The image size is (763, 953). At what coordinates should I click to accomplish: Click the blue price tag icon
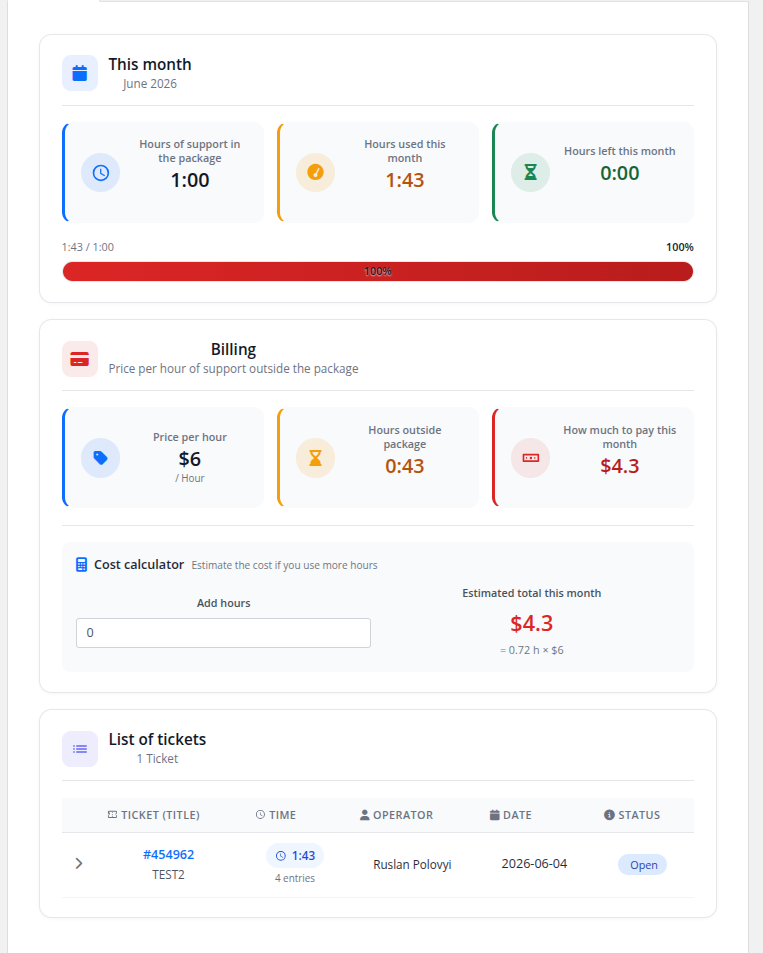pos(100,458)
